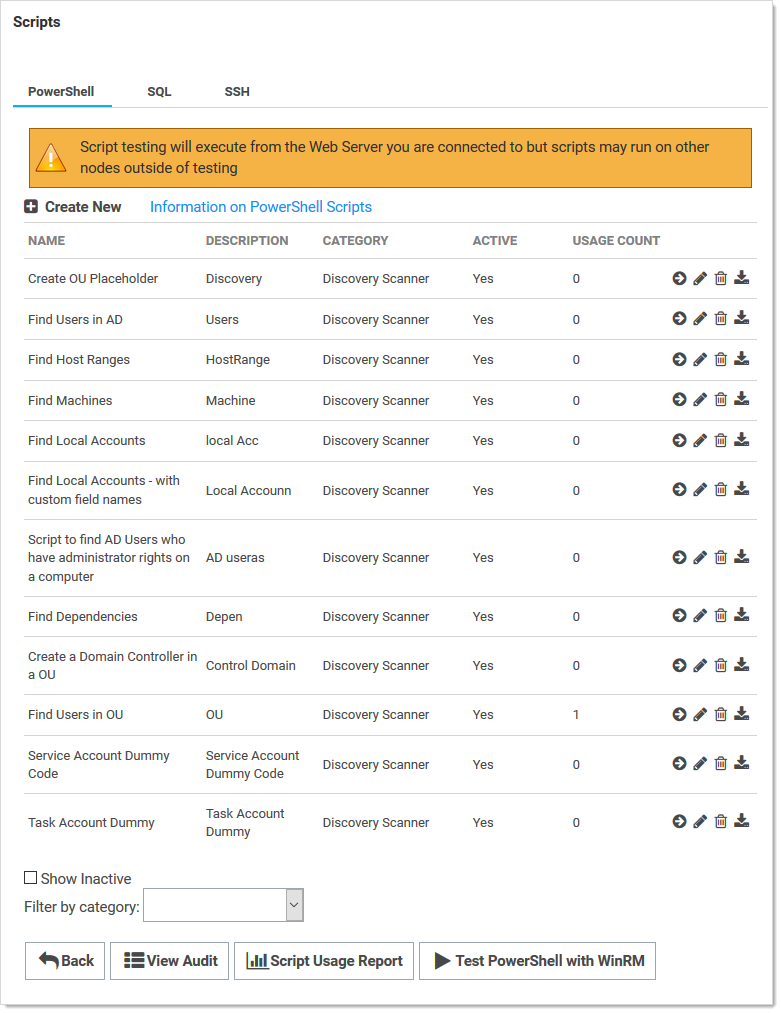
Task: Edit the Find Users in AD script
Action: coord(700,318)
